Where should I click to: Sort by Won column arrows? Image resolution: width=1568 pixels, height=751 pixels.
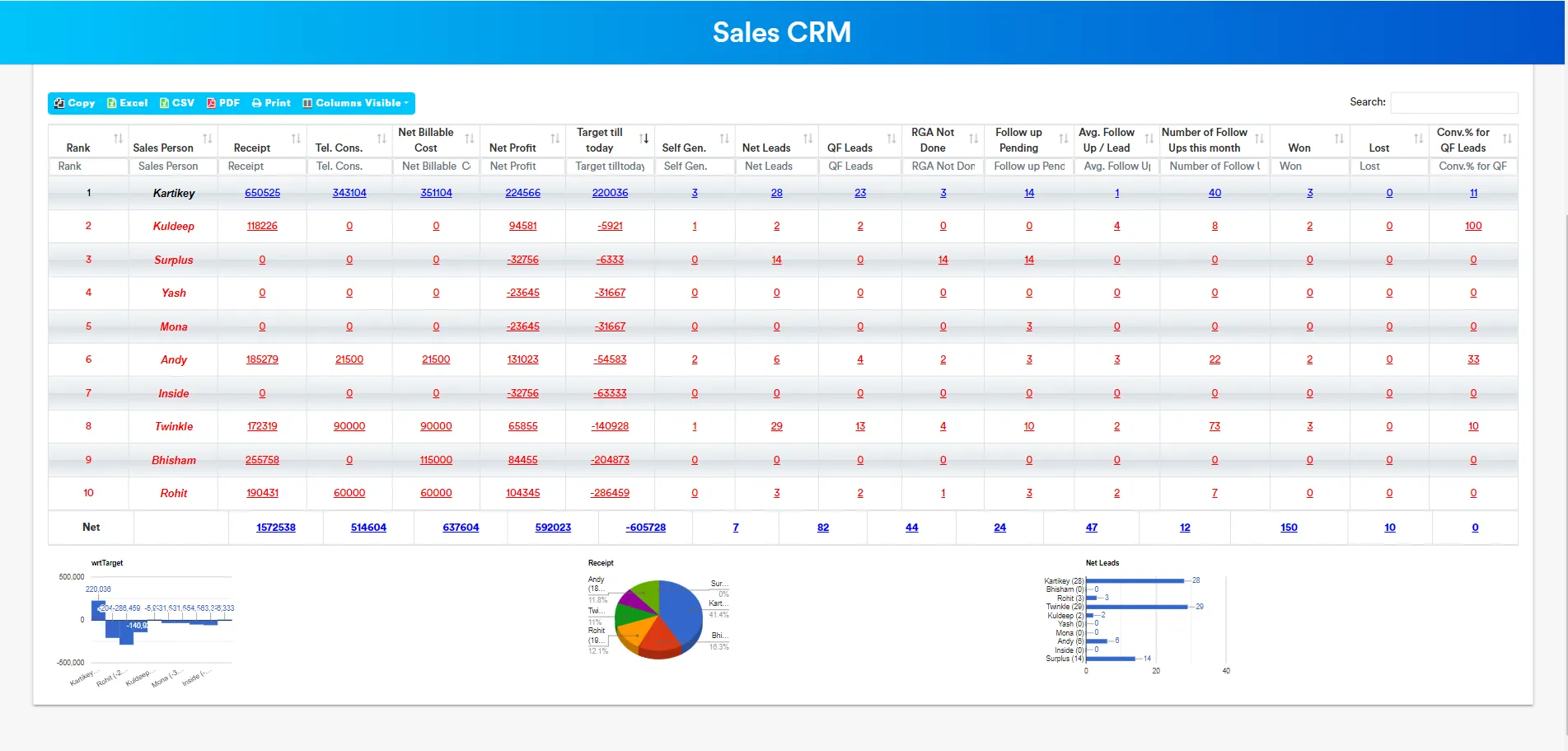[1339, 138]
